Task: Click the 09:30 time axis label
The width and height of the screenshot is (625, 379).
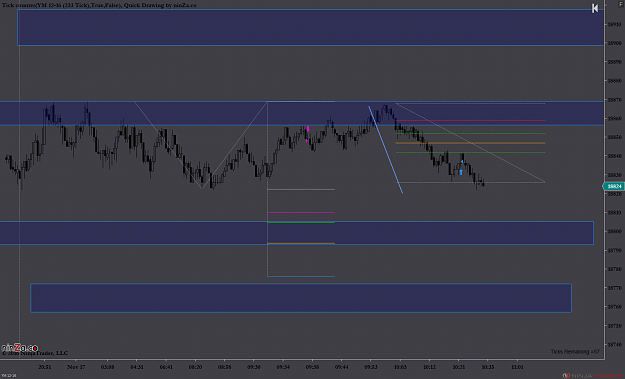Action: pos(254,367)
